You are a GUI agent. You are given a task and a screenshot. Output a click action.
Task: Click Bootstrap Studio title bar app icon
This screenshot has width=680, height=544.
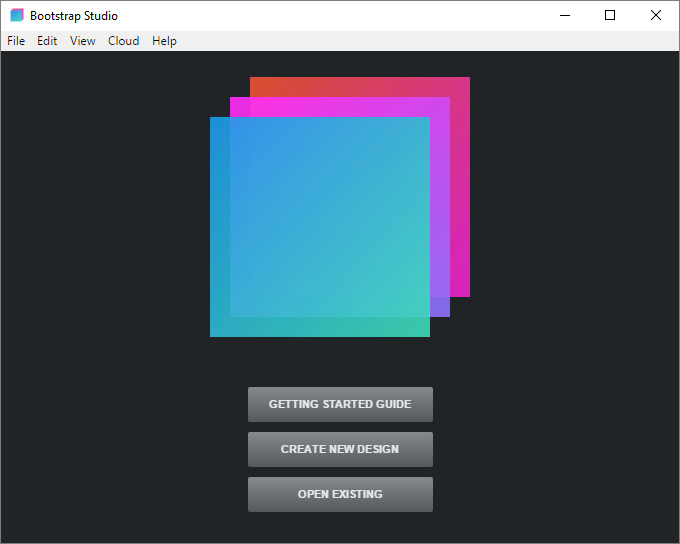coord(17,15)
